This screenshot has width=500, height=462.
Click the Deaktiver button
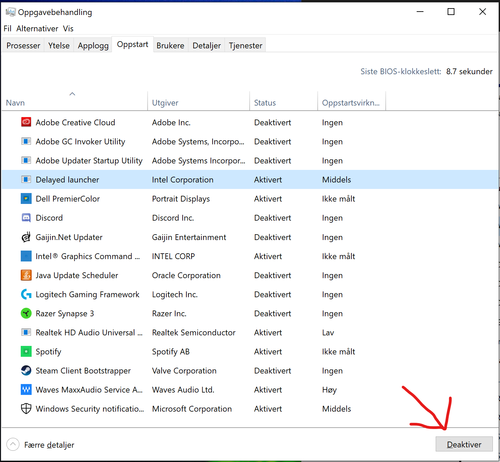pyautogui.click(x=464, y=444)
